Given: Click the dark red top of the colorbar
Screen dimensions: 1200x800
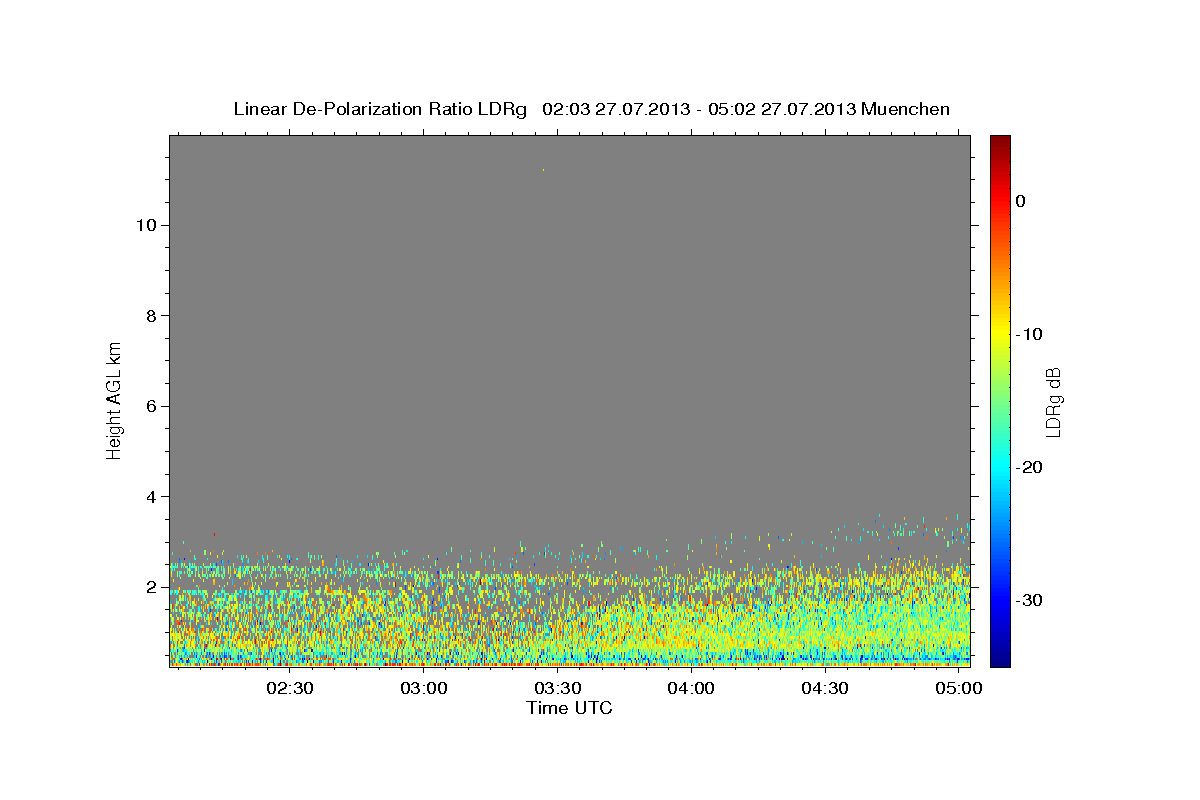Looking at the screenshot, I should 1000,142.
